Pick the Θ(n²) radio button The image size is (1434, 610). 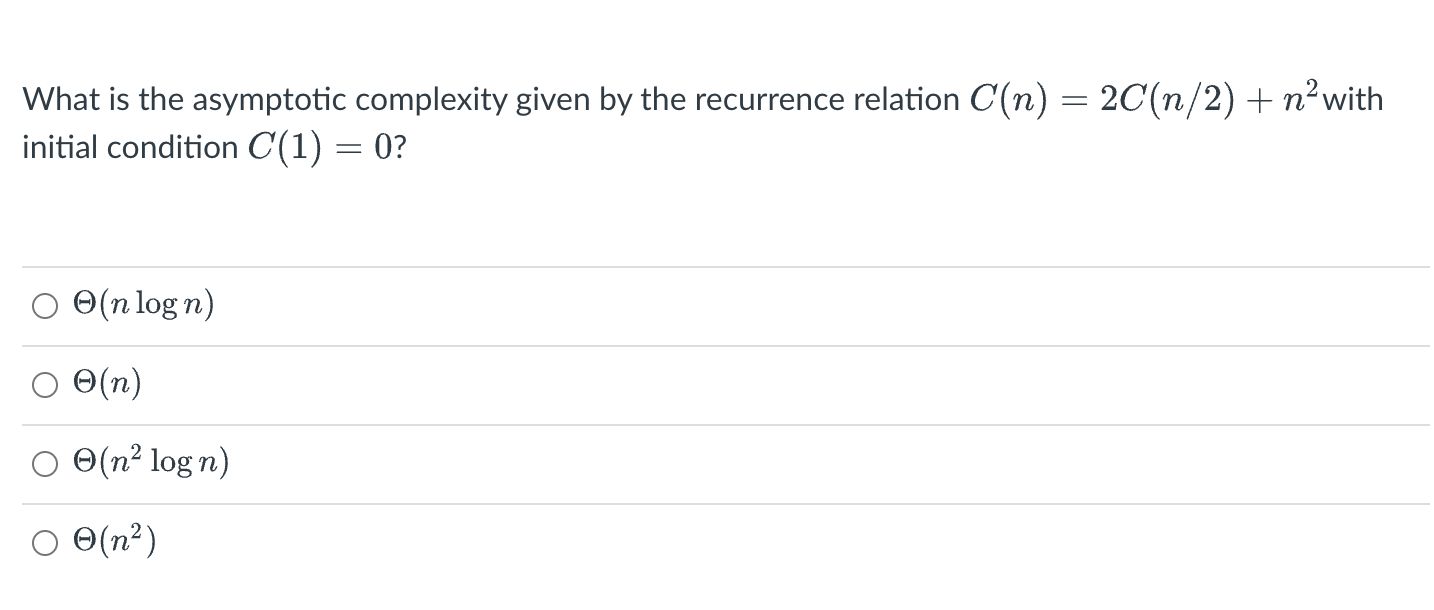point(45,543)
